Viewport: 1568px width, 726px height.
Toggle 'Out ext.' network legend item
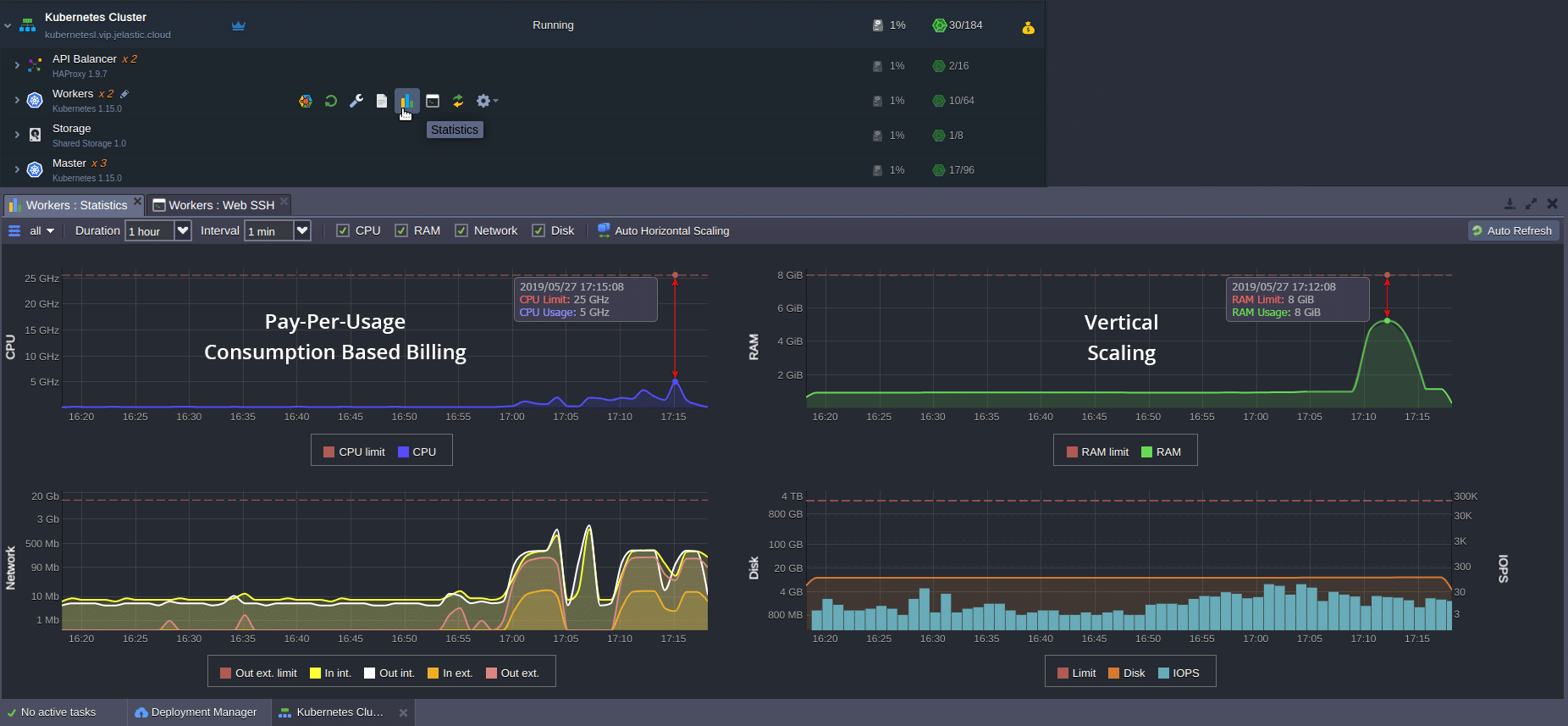(x=513, y=673)
